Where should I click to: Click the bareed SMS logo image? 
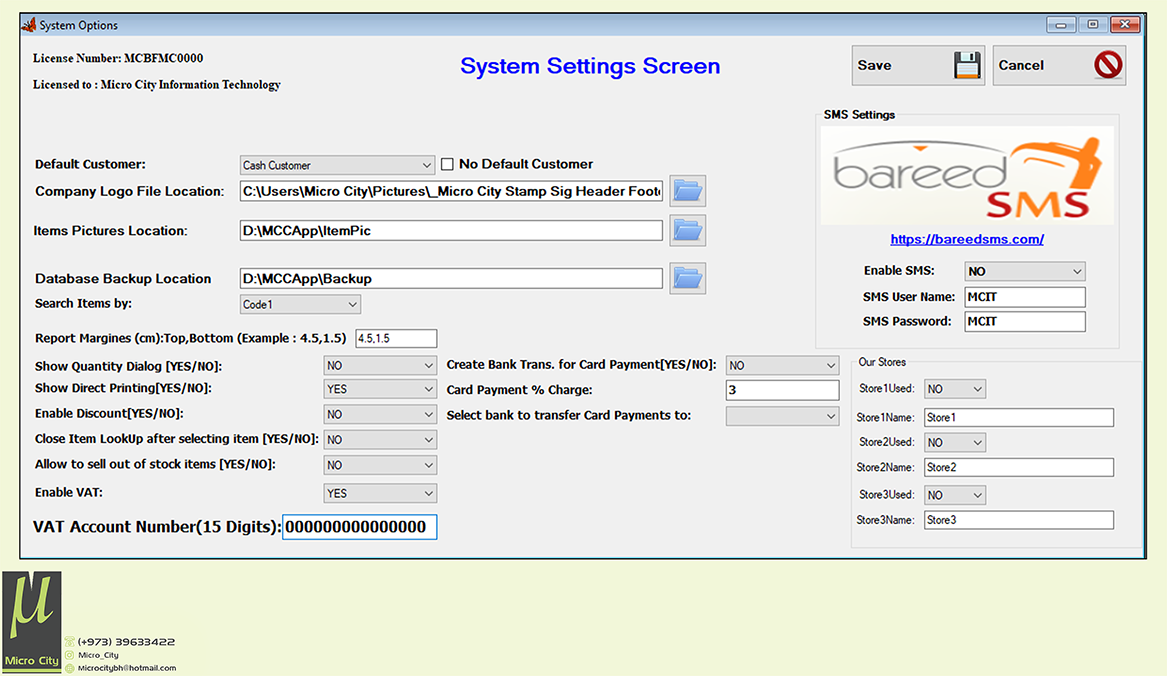(967, 176)
